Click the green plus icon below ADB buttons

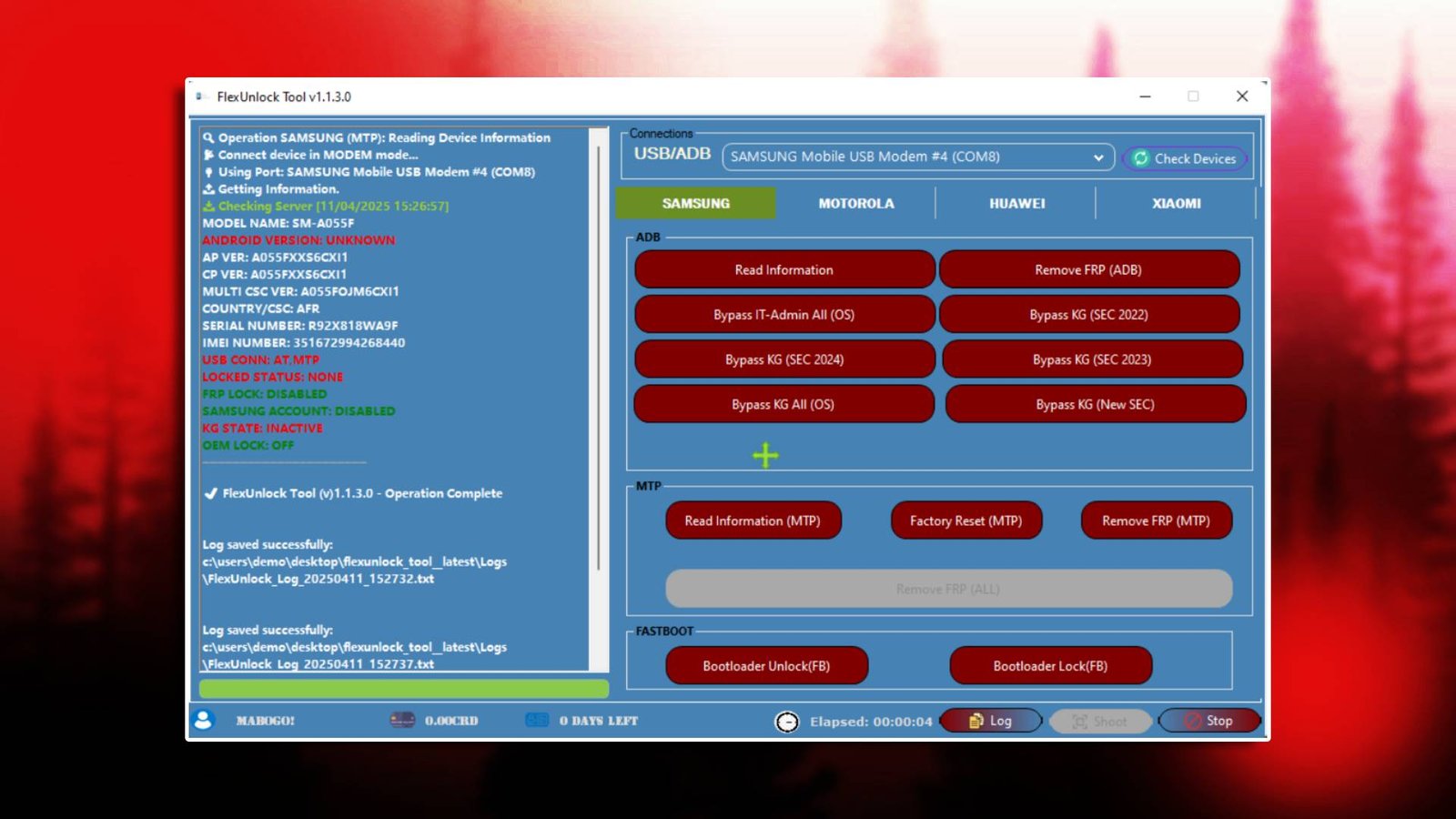point(765,454)
